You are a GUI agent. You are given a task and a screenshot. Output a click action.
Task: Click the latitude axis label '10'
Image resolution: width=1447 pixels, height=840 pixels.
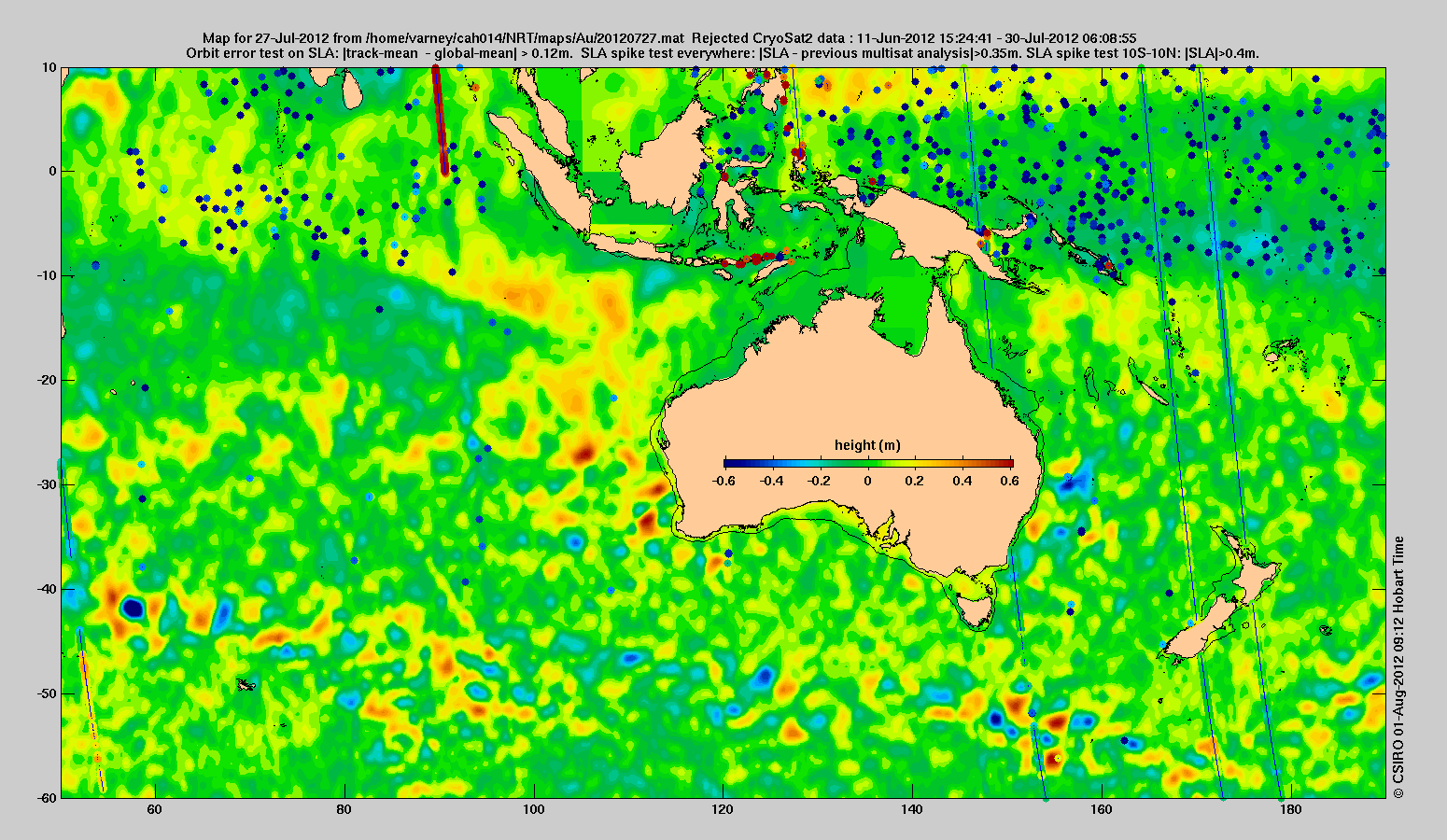pyautogui.click(x=49, y=67)
